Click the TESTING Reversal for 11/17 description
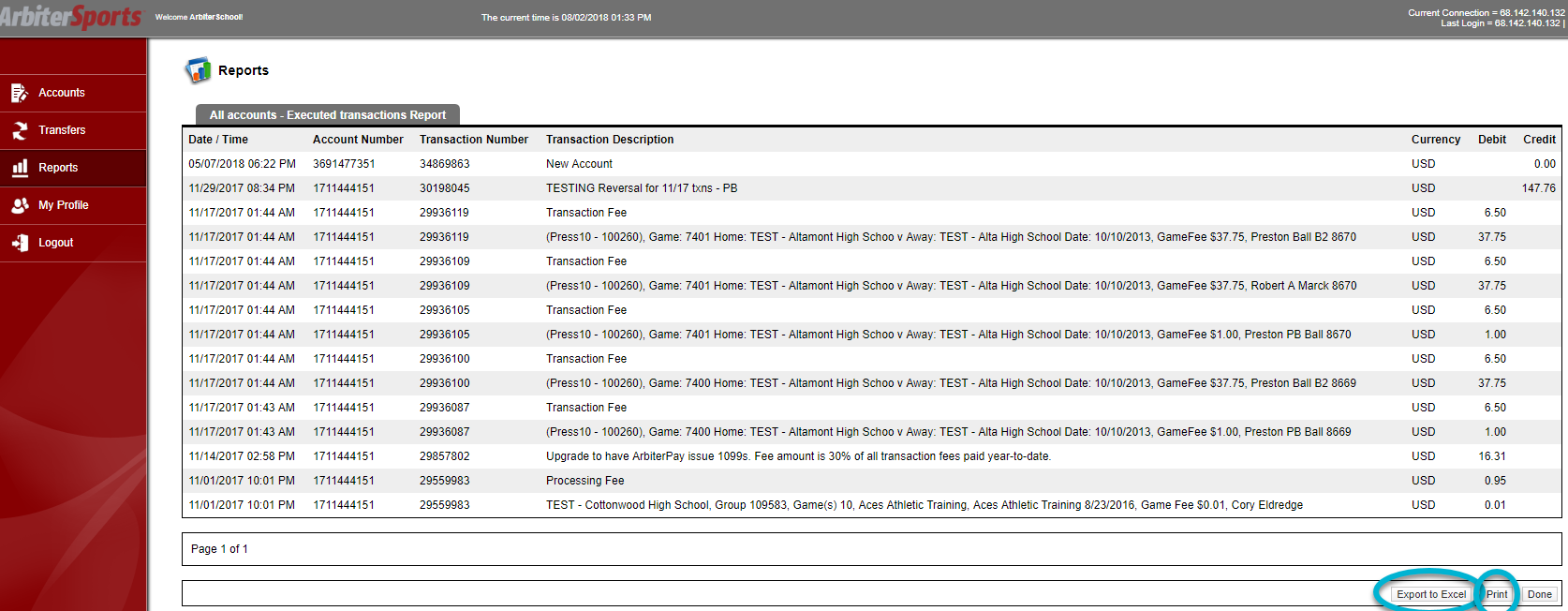The width and height of the screenshot is (1568, 611). [642, 188]
